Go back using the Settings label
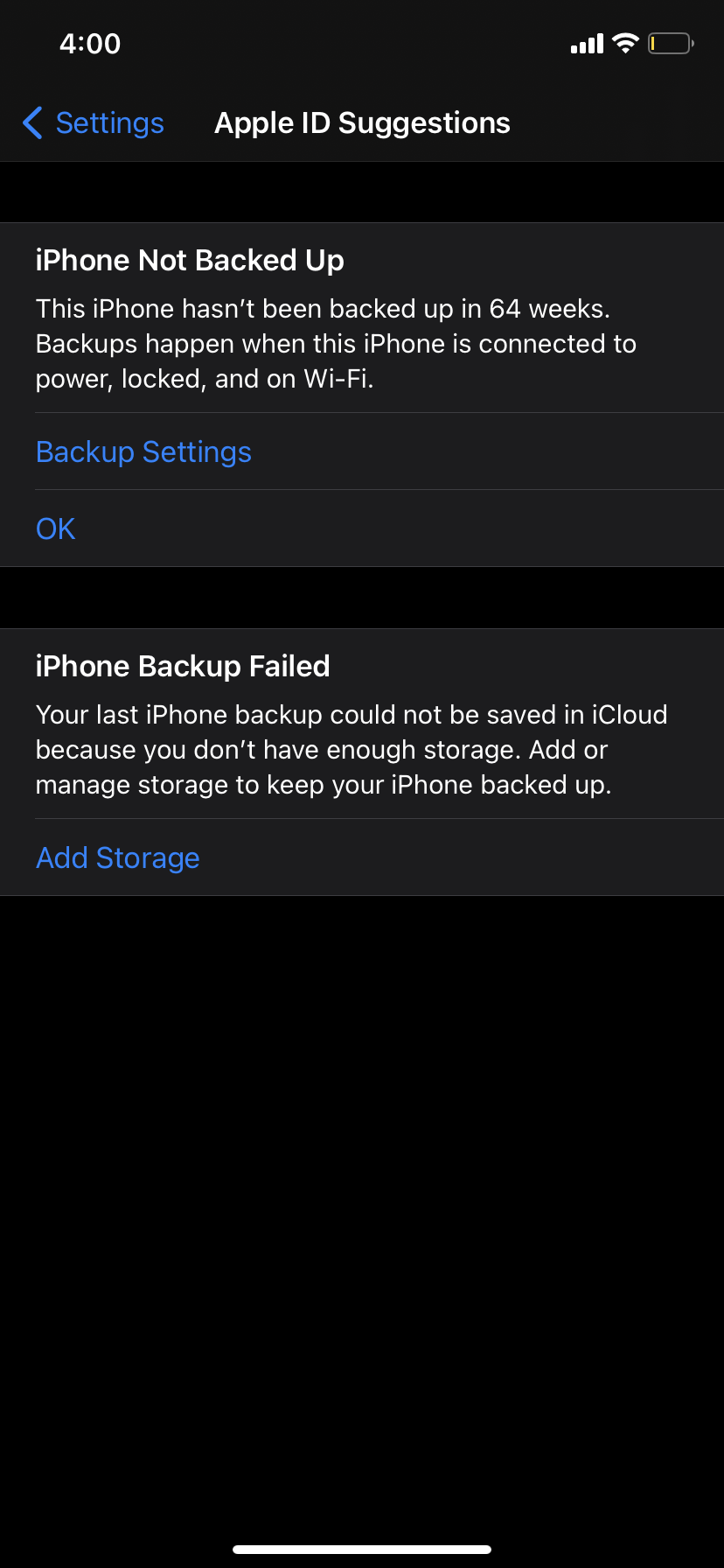The height and width of the screenshot is (1568, 724). [109, 123]
